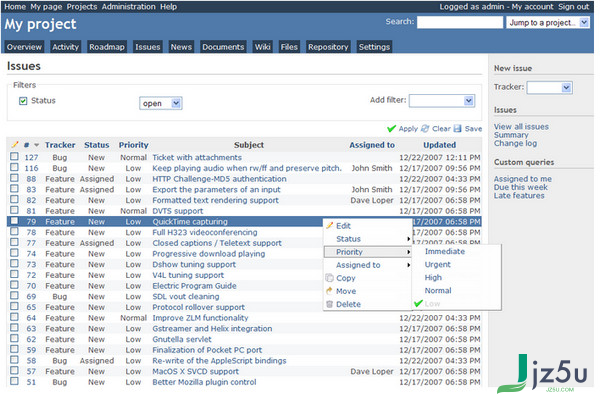Select checkbox of issue 58
600x394 pixels.
click(15, 360)
